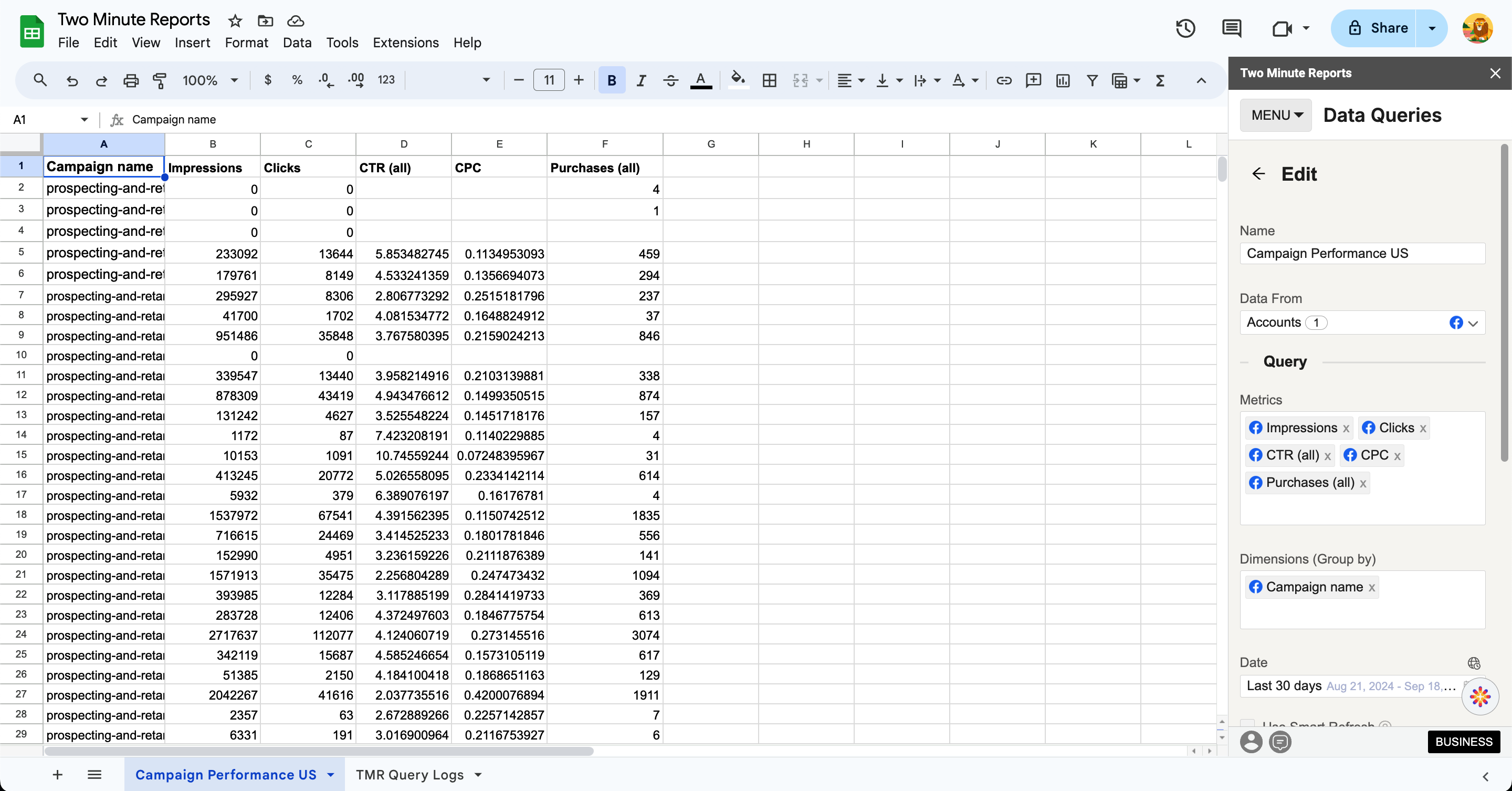The height and width of the screenshot is (791, 1512).
Task: Open the functions sigma menu
Action: coord(1160,80)
